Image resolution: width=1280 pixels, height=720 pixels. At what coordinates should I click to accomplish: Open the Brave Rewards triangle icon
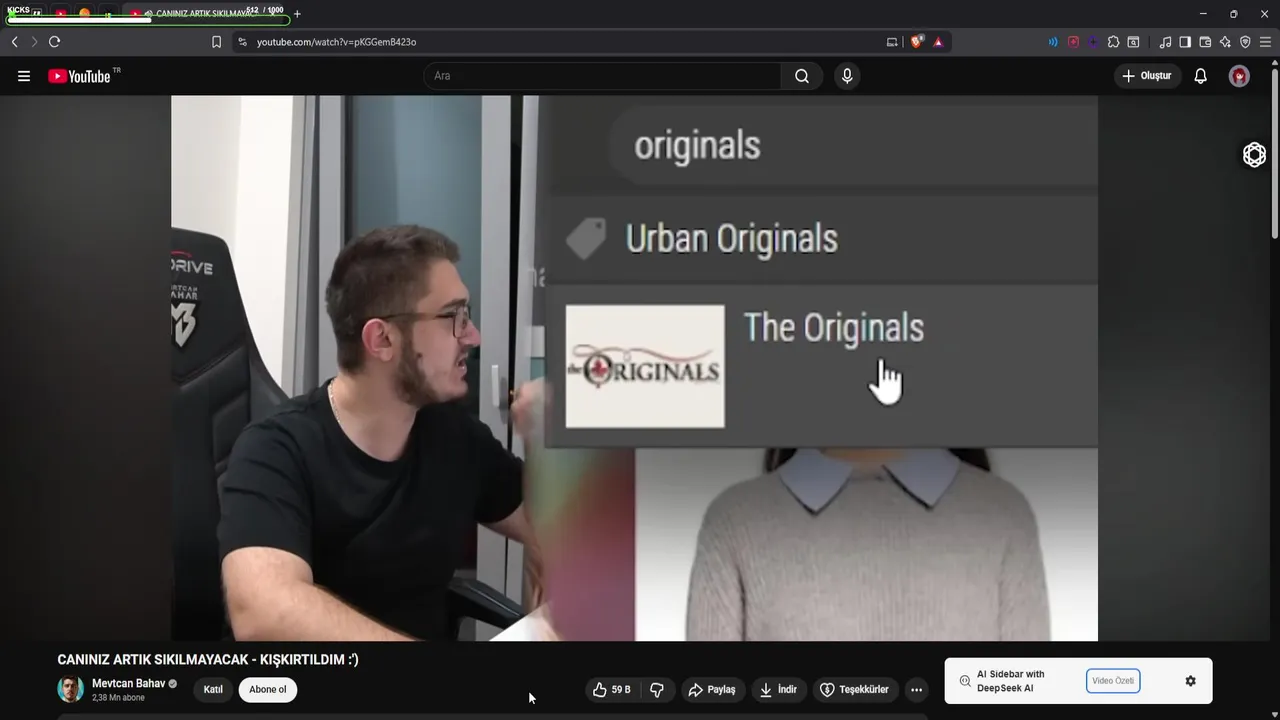point(938,42)
